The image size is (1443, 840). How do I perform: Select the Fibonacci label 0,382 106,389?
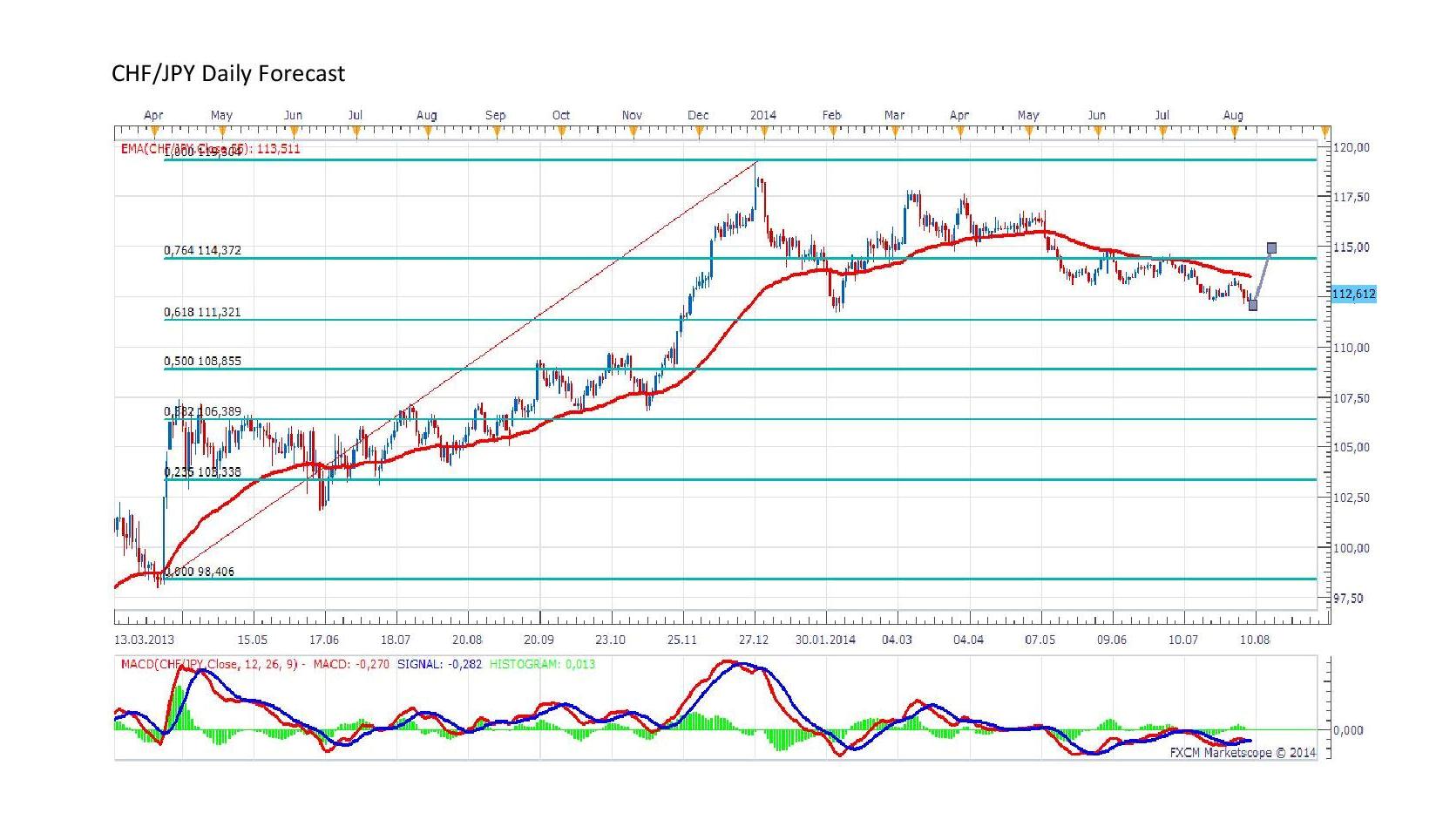pyautogui.click(x=203, y=411)
